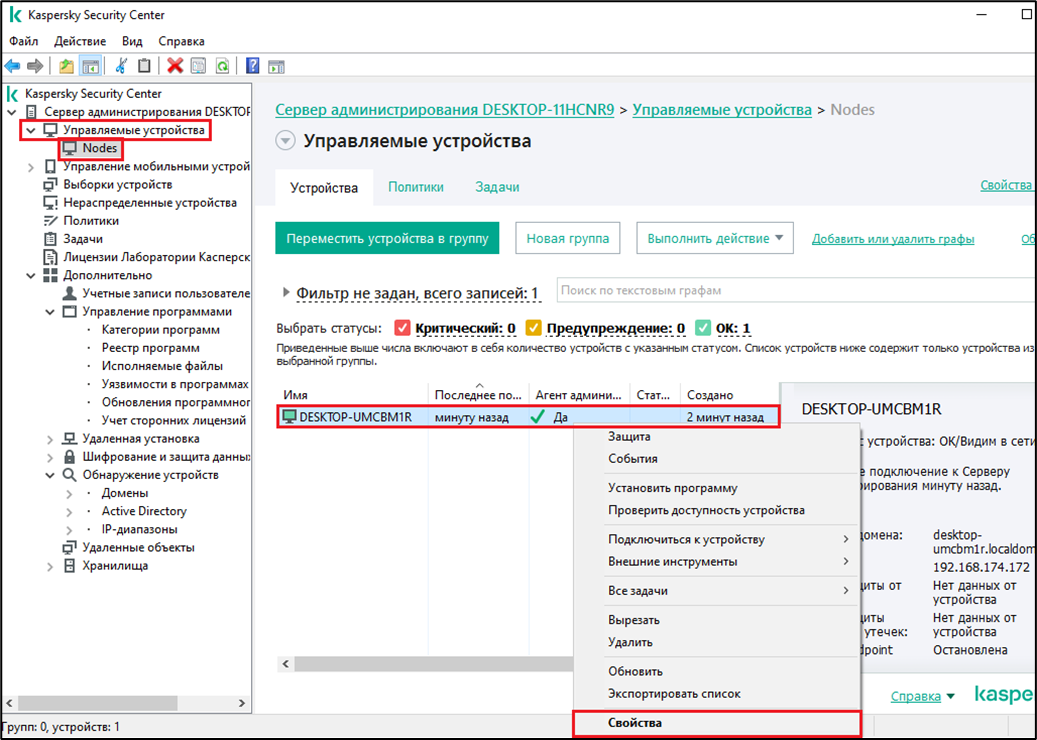Viewport: 1037px width, 740px height.
Task: Click the red X Delete toolbar icon
Action: click(x=175, y=66)
